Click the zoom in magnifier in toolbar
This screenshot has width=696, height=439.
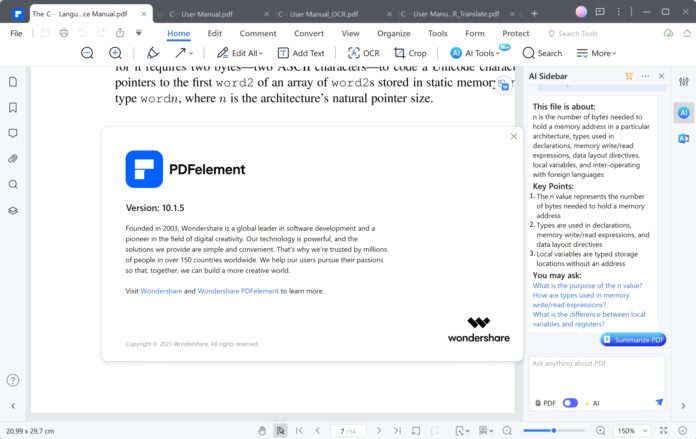pyautogui.click(x=115, y=53)
